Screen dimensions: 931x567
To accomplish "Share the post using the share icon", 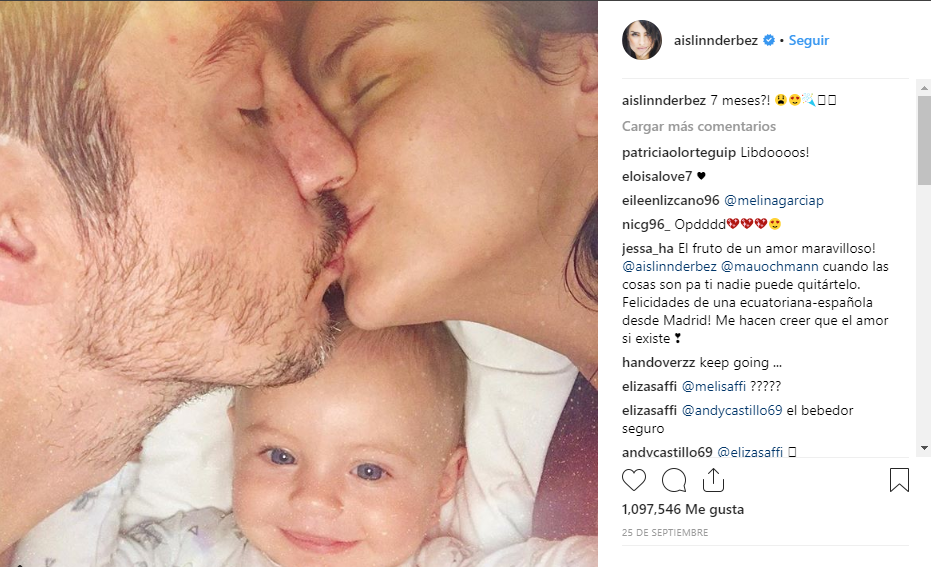I will pos(713,480).
